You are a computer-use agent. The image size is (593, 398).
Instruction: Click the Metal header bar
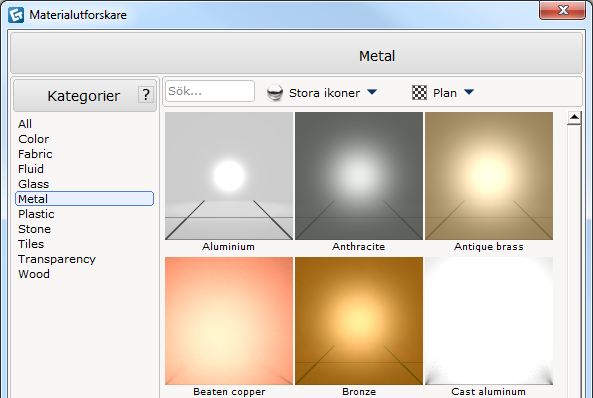pos(296,53)
